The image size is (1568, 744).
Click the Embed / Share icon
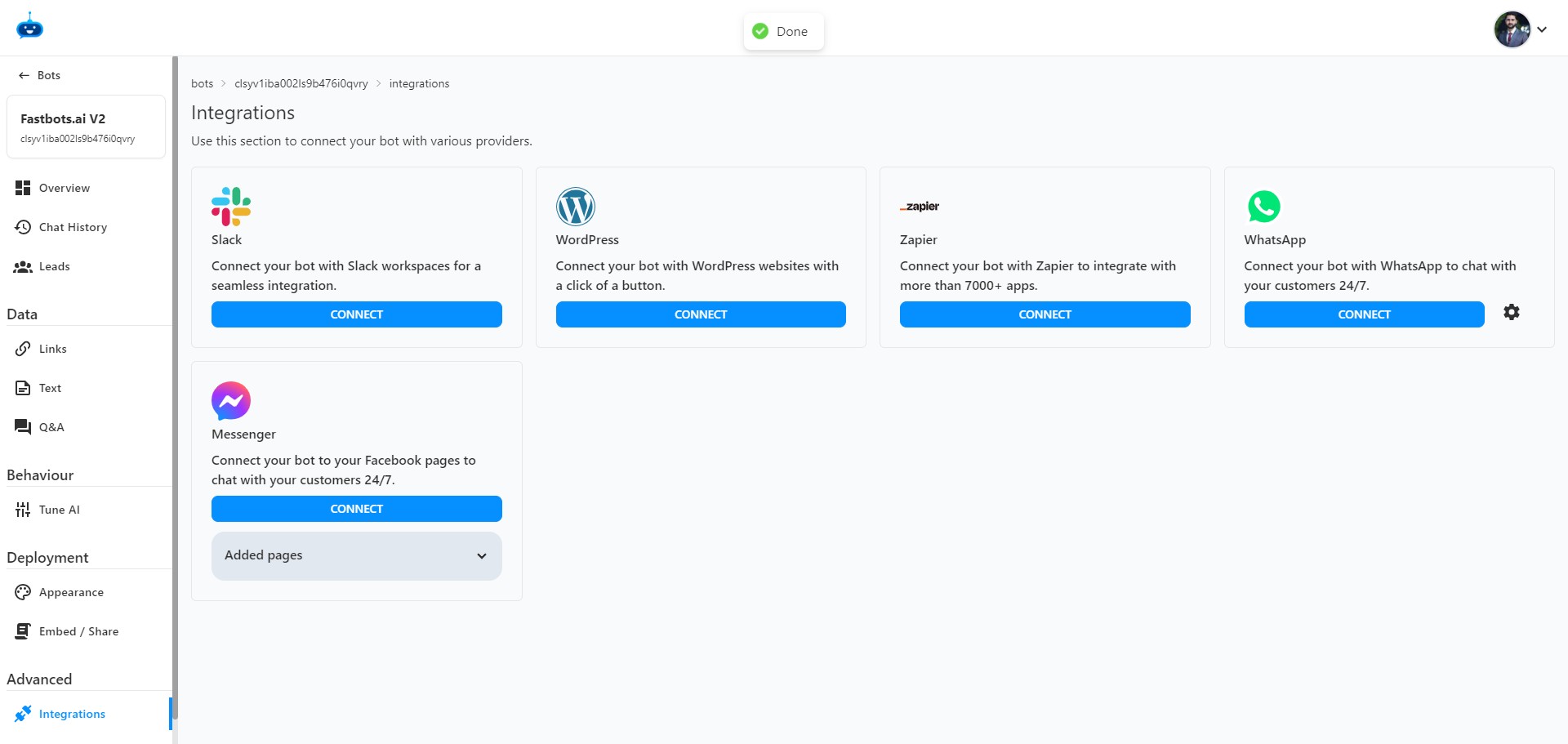click(23, 631)
